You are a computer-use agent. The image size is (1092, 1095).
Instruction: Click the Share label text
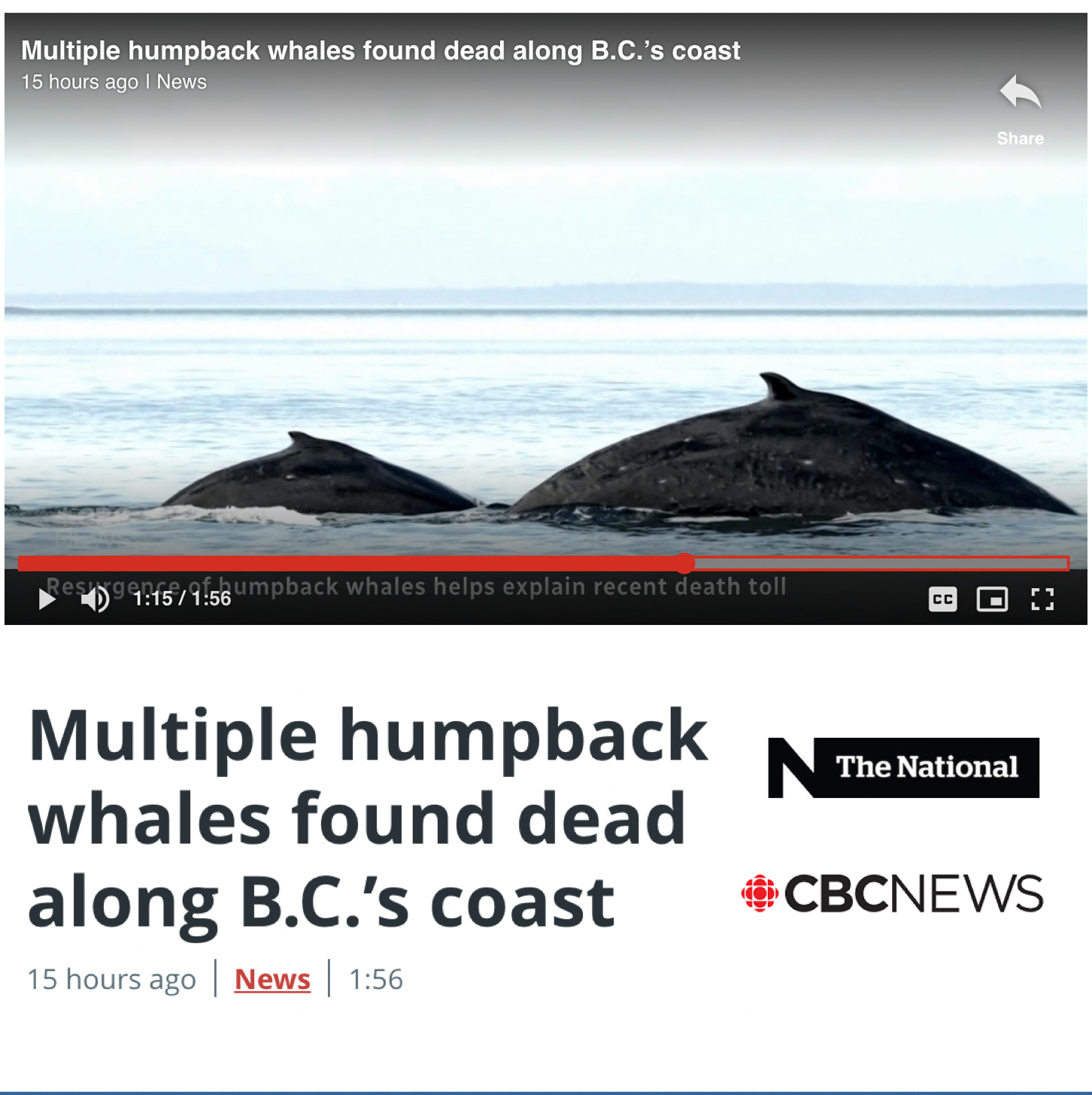[1020, 138]
